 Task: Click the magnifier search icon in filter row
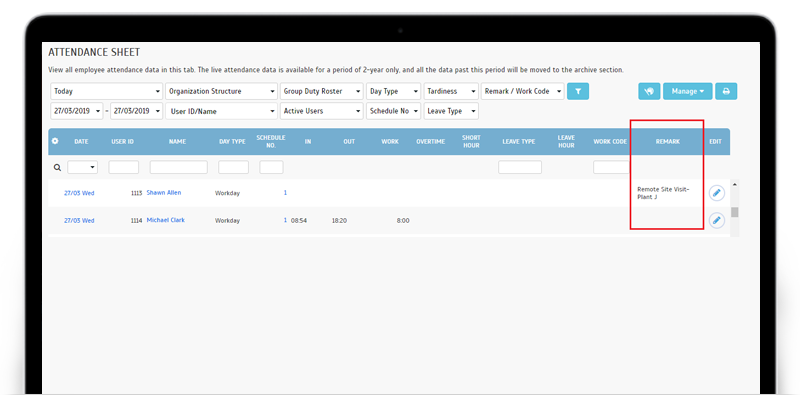(57, 167)
